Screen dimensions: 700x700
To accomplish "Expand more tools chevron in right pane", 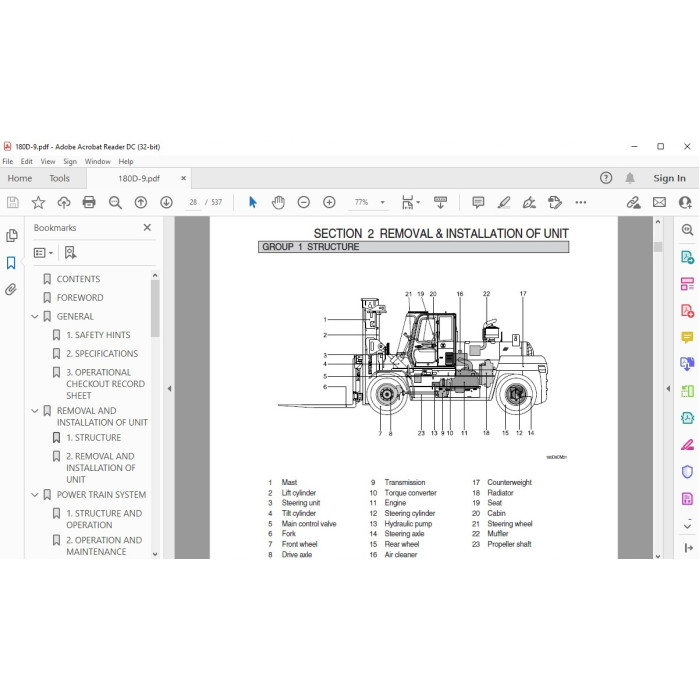I will pyautogui.click(x=687, y=526).
